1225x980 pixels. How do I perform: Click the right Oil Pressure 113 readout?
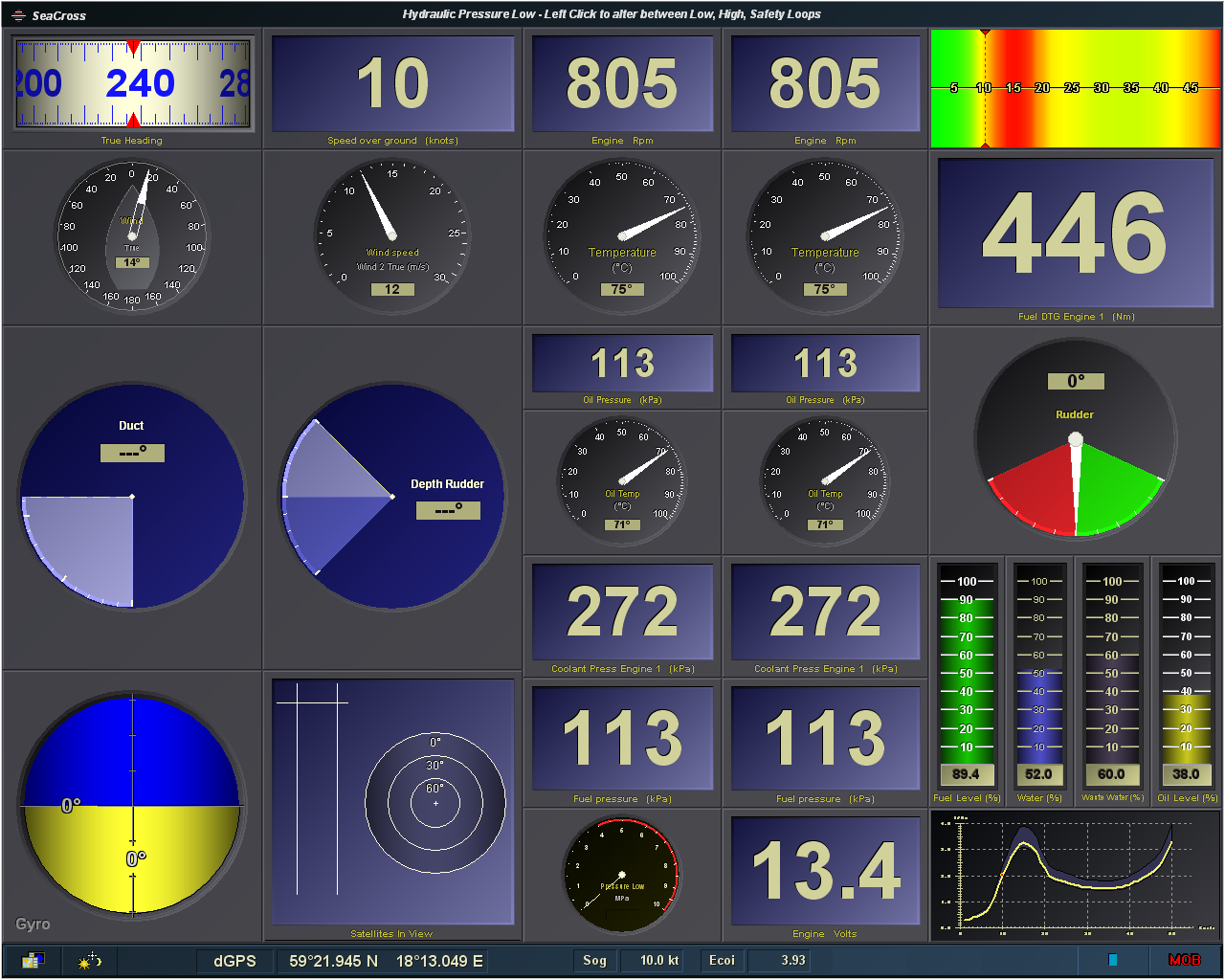click(825, 364)
